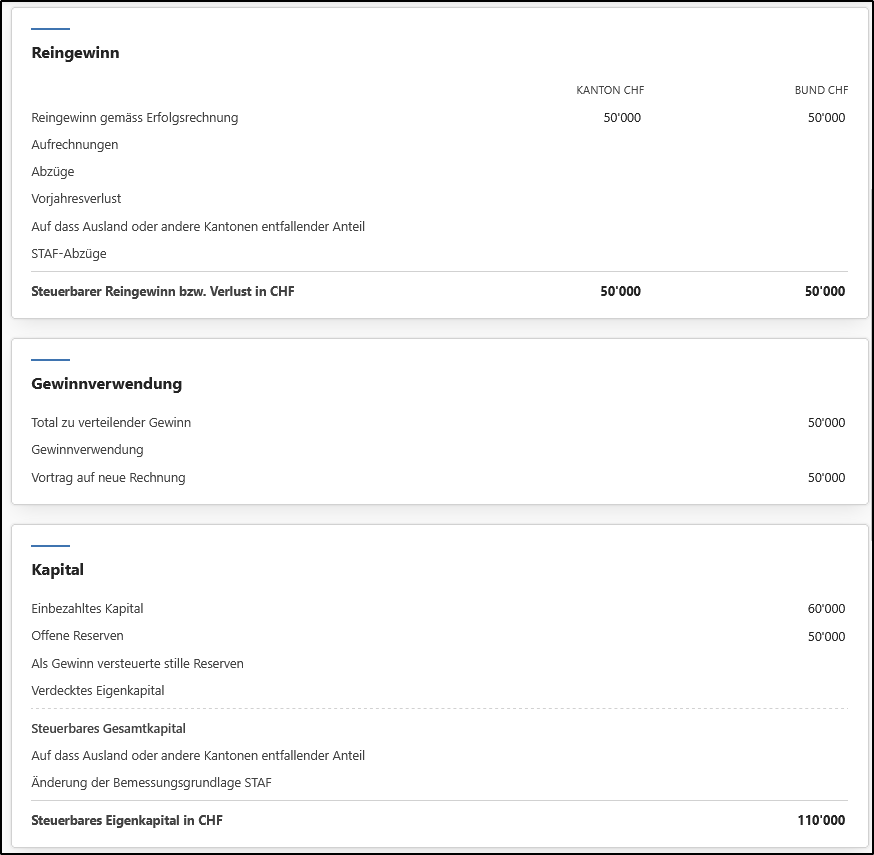Click the KANTON CHF column header
Image resolution: width=874 pixels, height=855 pixels.
pyautogui.click(x=610, y=90)
